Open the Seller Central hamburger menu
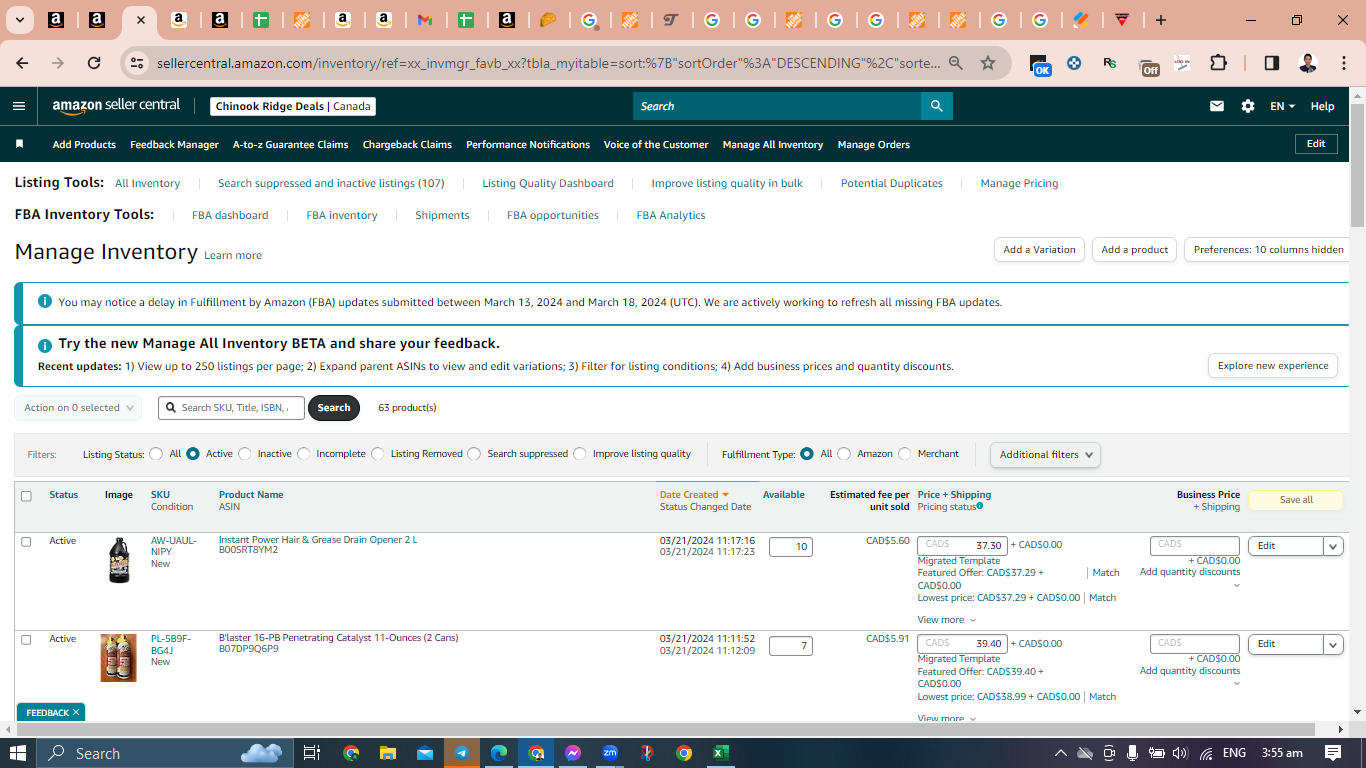 (x=19, y=106)
